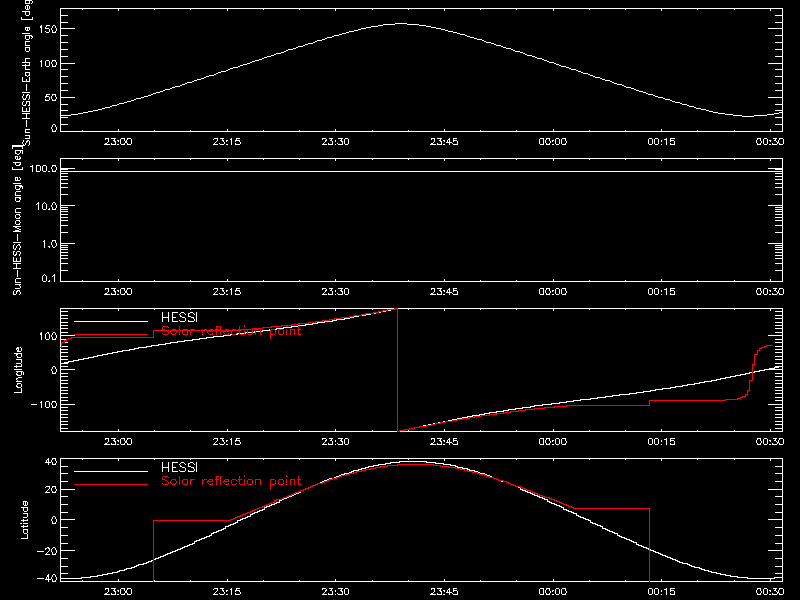This screenshot has height=600, width=800.
Task: Click the -20 tick label on Latitude axis
Action: pyautogui.click(x=47, y=551)
